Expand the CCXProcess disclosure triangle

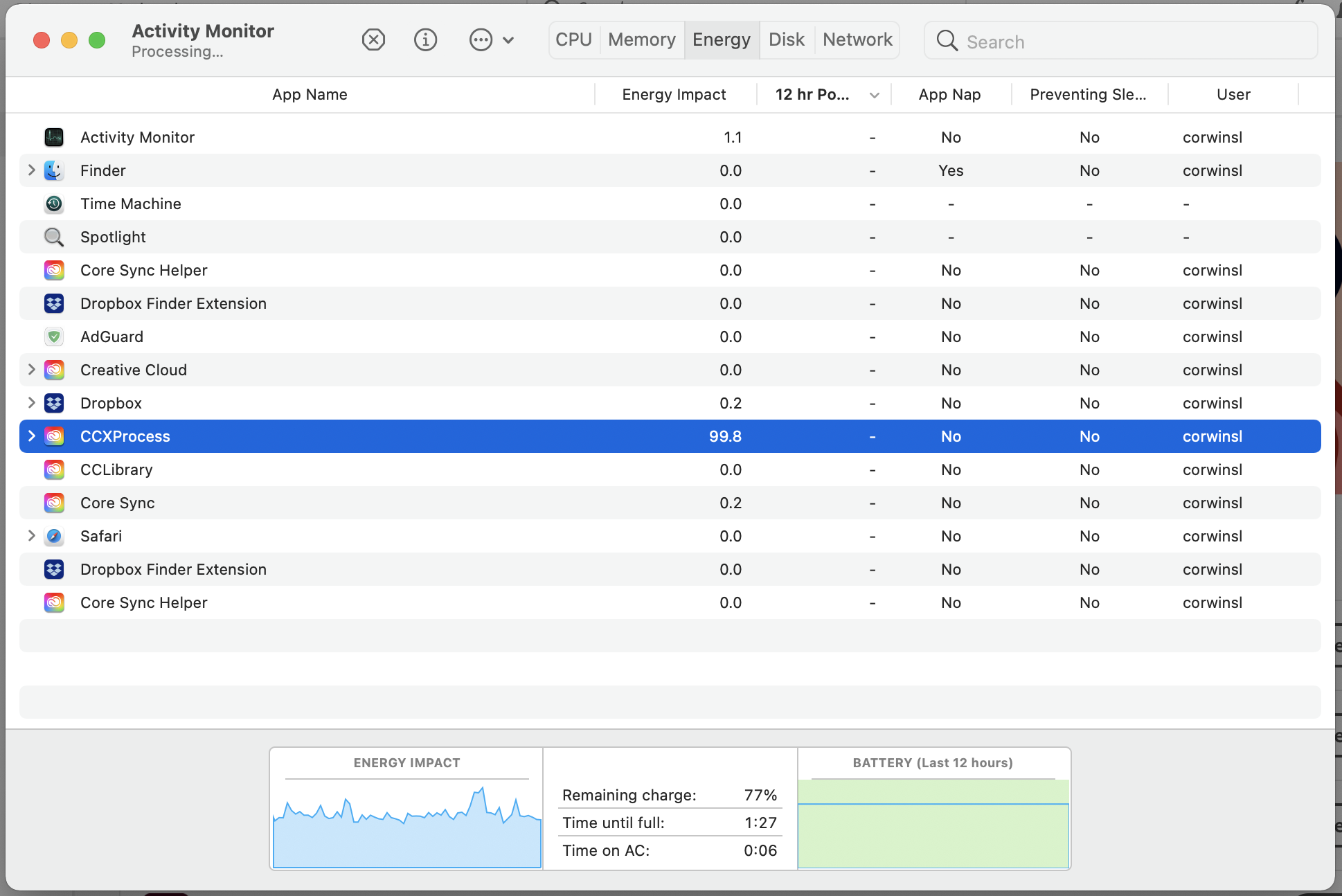point(31,436)
